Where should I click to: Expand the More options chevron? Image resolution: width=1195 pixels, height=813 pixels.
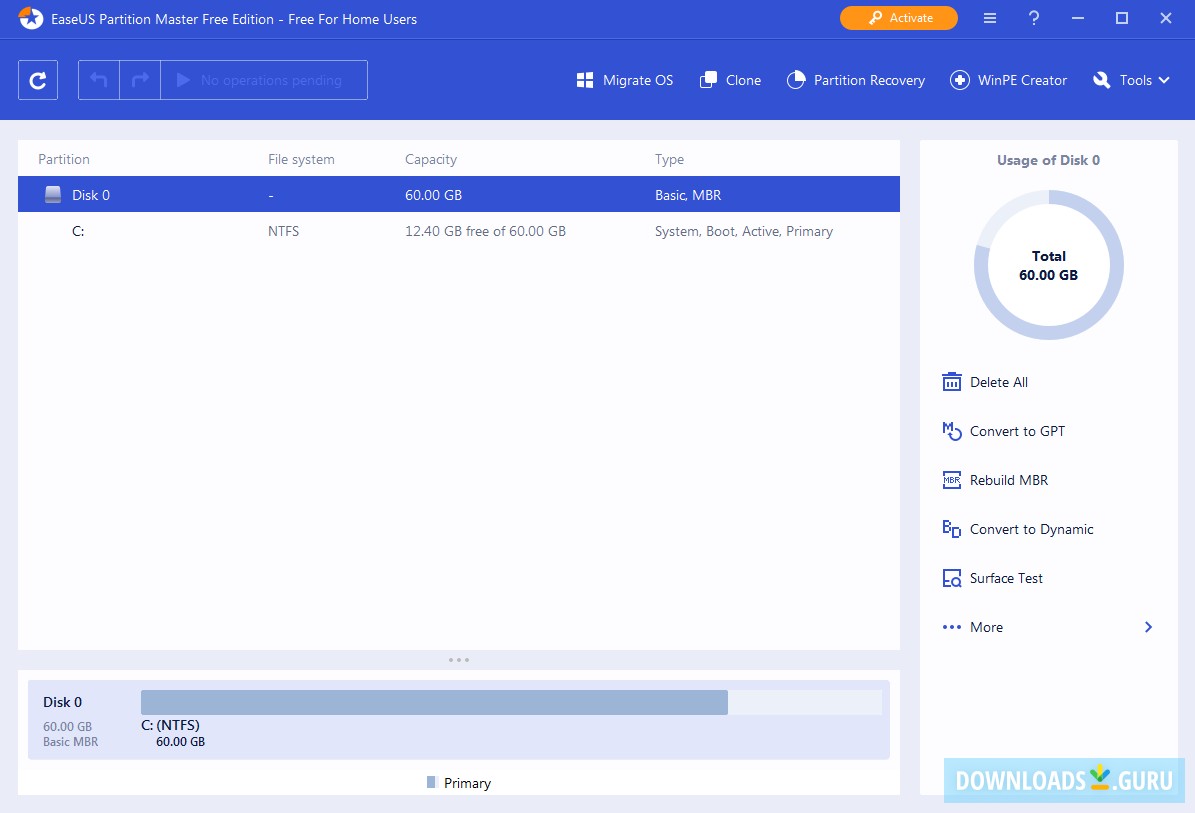point(1148,627)
